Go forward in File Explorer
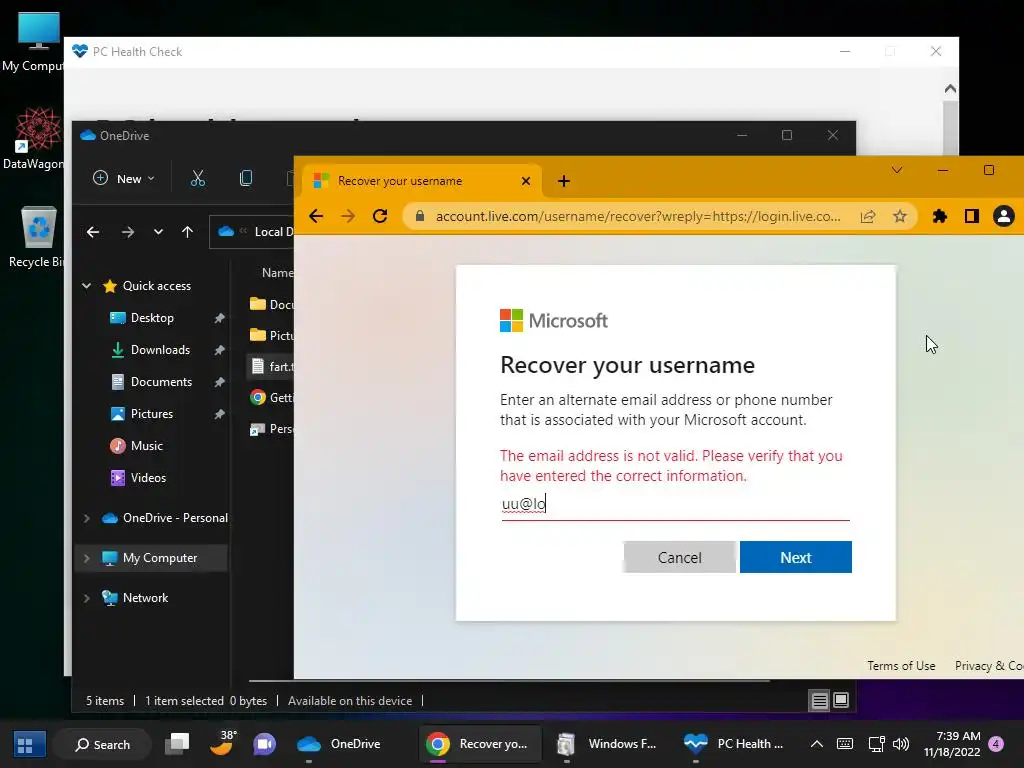Screen dimensions: 1024x768 click(128, 232)
